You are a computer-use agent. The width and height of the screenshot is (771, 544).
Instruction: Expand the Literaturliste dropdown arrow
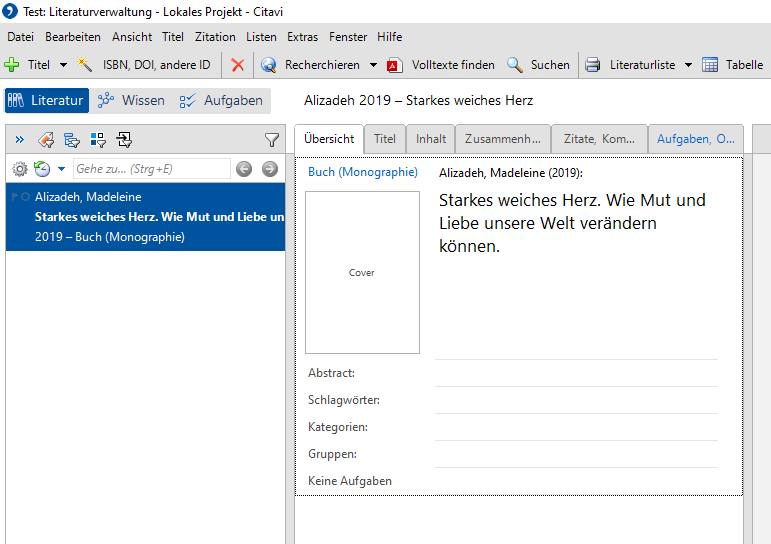(688, 65)
